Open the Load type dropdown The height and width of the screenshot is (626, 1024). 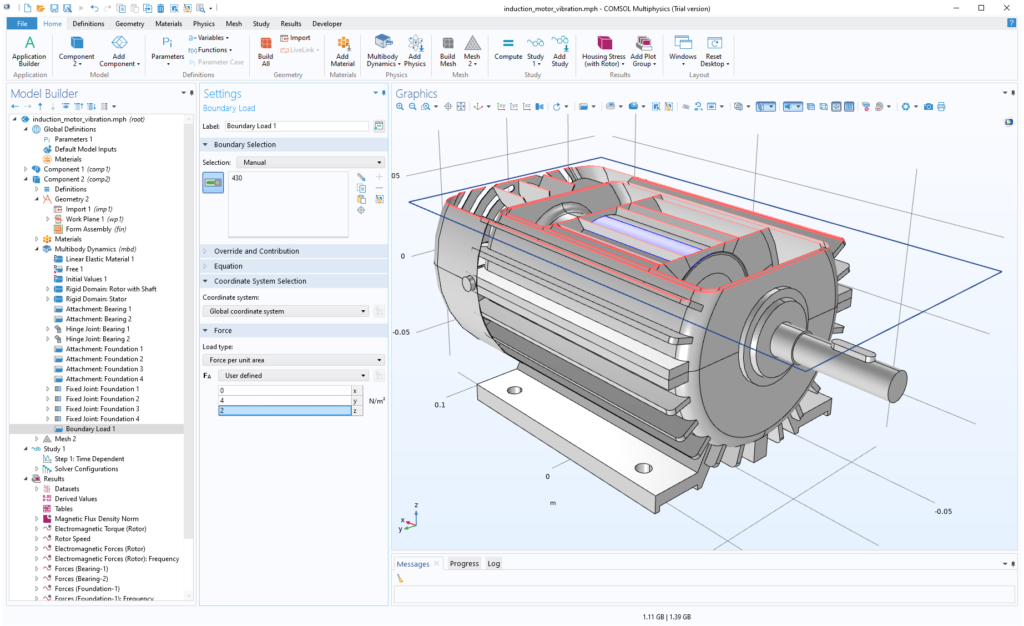point(294,360)
